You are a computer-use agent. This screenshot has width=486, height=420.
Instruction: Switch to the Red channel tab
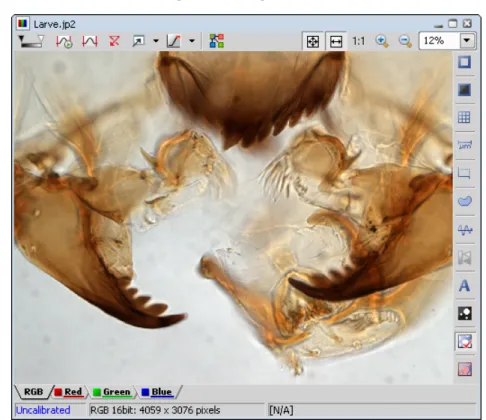(x=69, y=392)
